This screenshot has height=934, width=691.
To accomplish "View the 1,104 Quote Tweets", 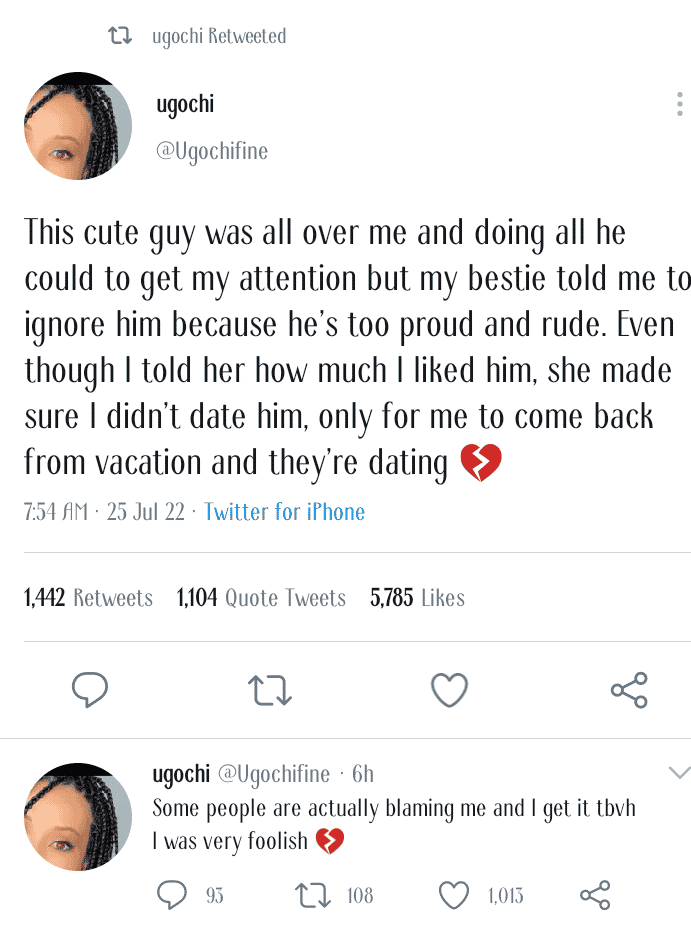I will tap(261, 598).
